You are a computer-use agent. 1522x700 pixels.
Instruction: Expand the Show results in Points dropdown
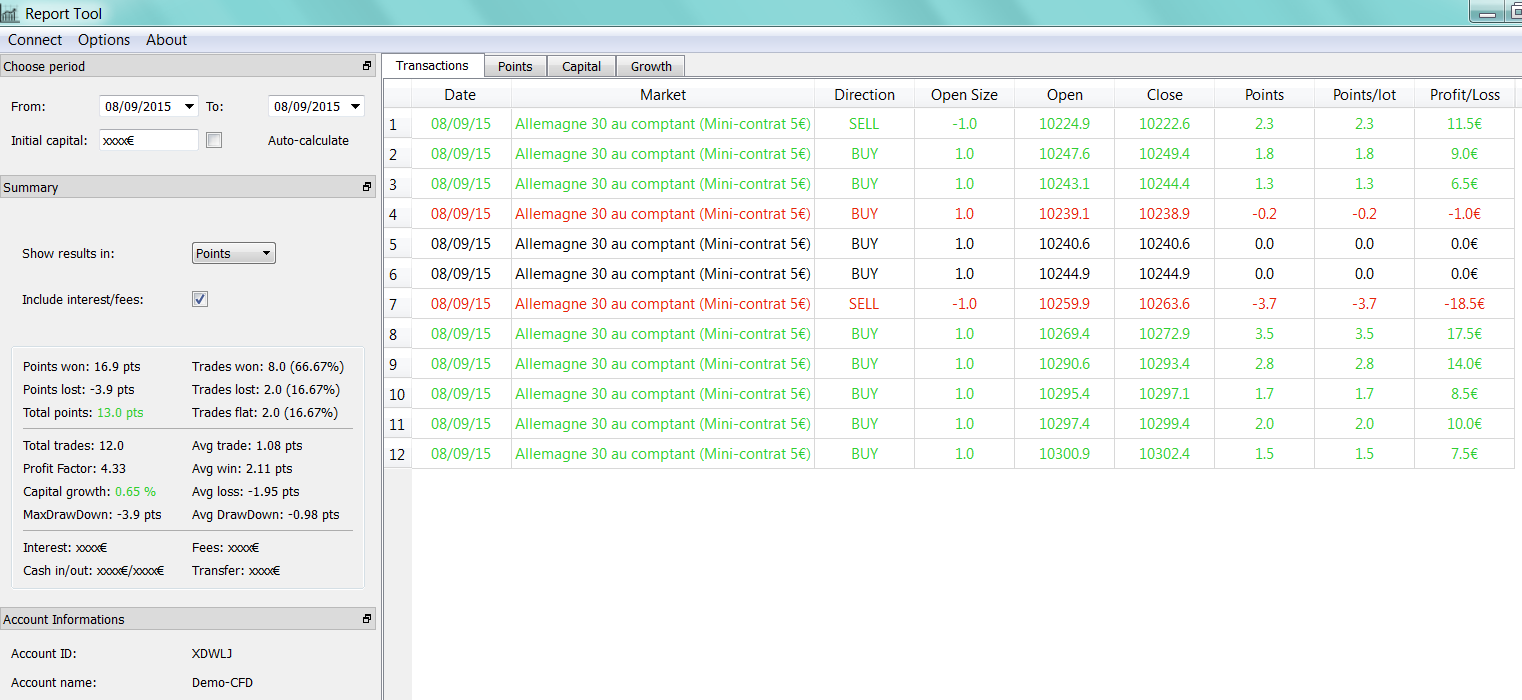tap(233, 254)
